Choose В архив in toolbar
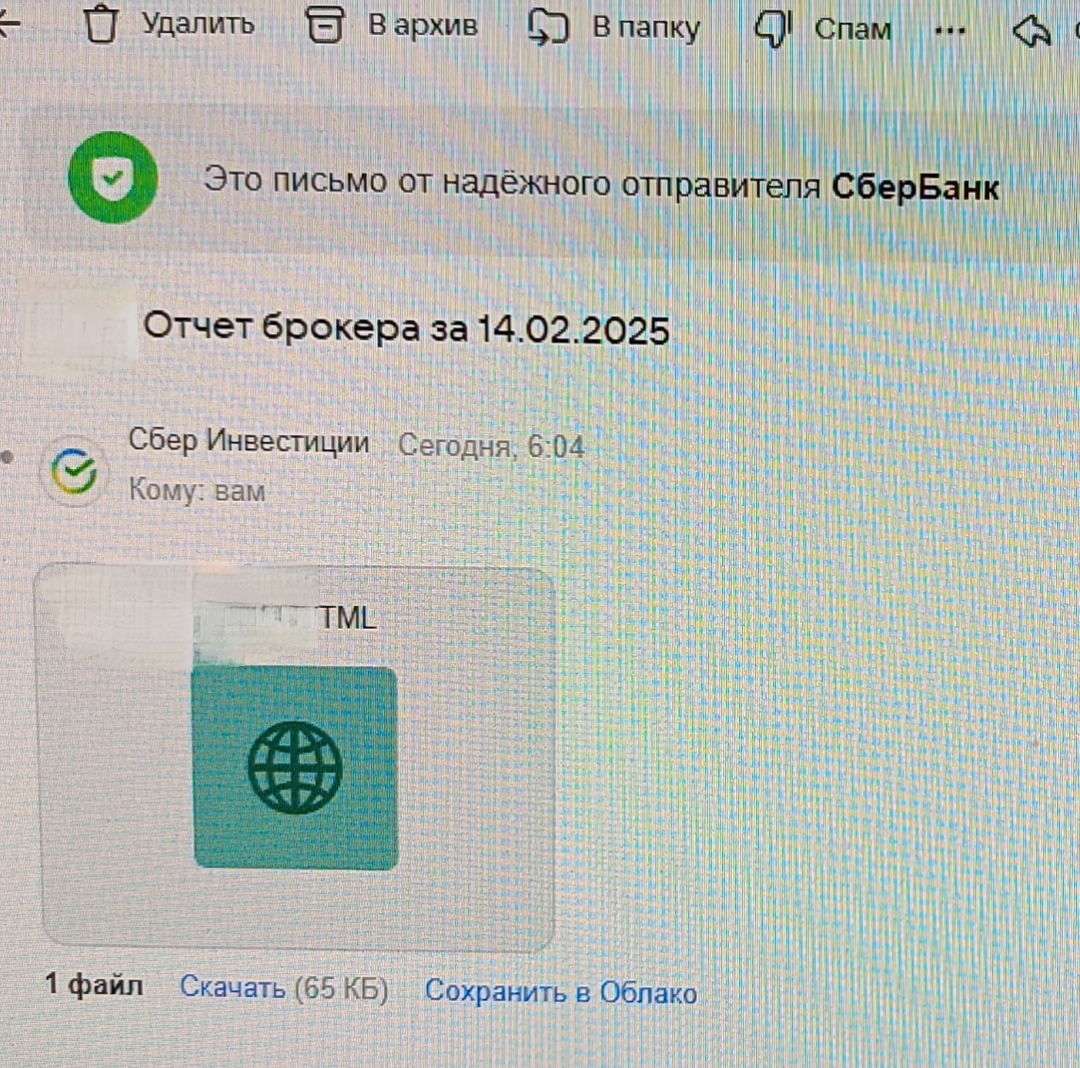The image size is (1080, 1068). pyautogui.click(x=423, y=25)
